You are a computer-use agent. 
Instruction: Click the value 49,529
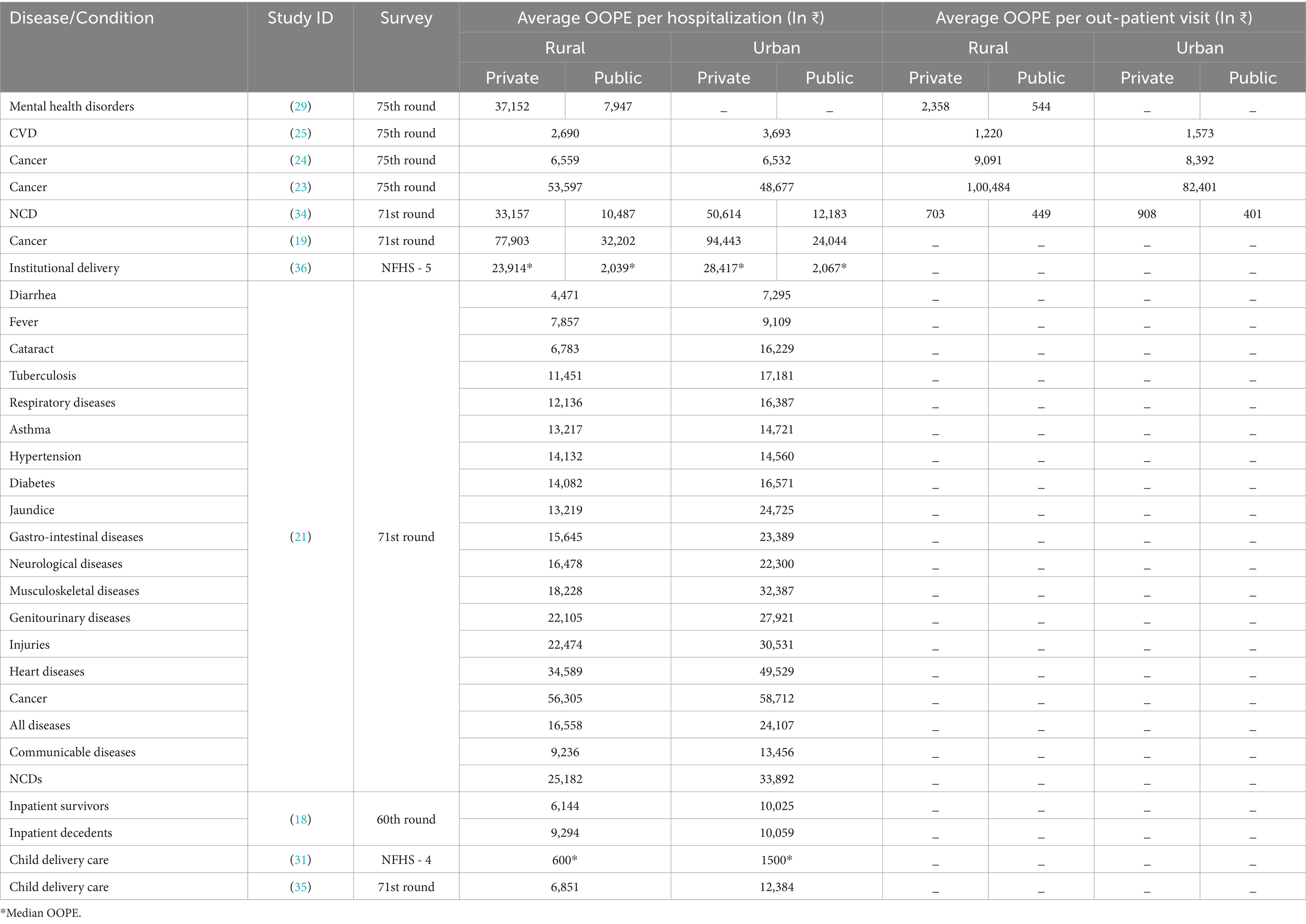click(x=776, y=672)
